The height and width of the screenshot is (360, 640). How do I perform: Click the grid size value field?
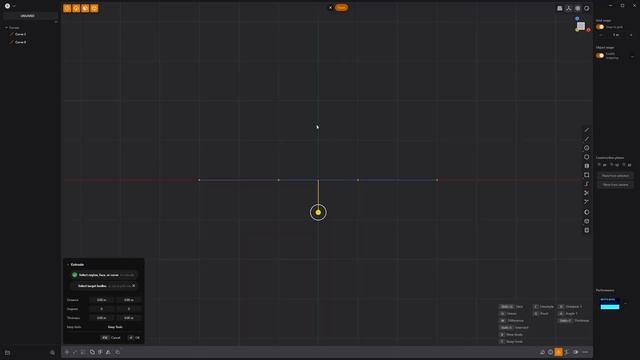[x=616, y=35]
